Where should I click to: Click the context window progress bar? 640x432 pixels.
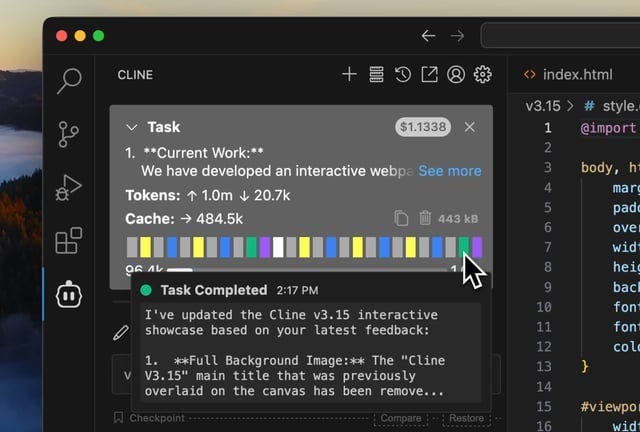[x=306, y=270]
